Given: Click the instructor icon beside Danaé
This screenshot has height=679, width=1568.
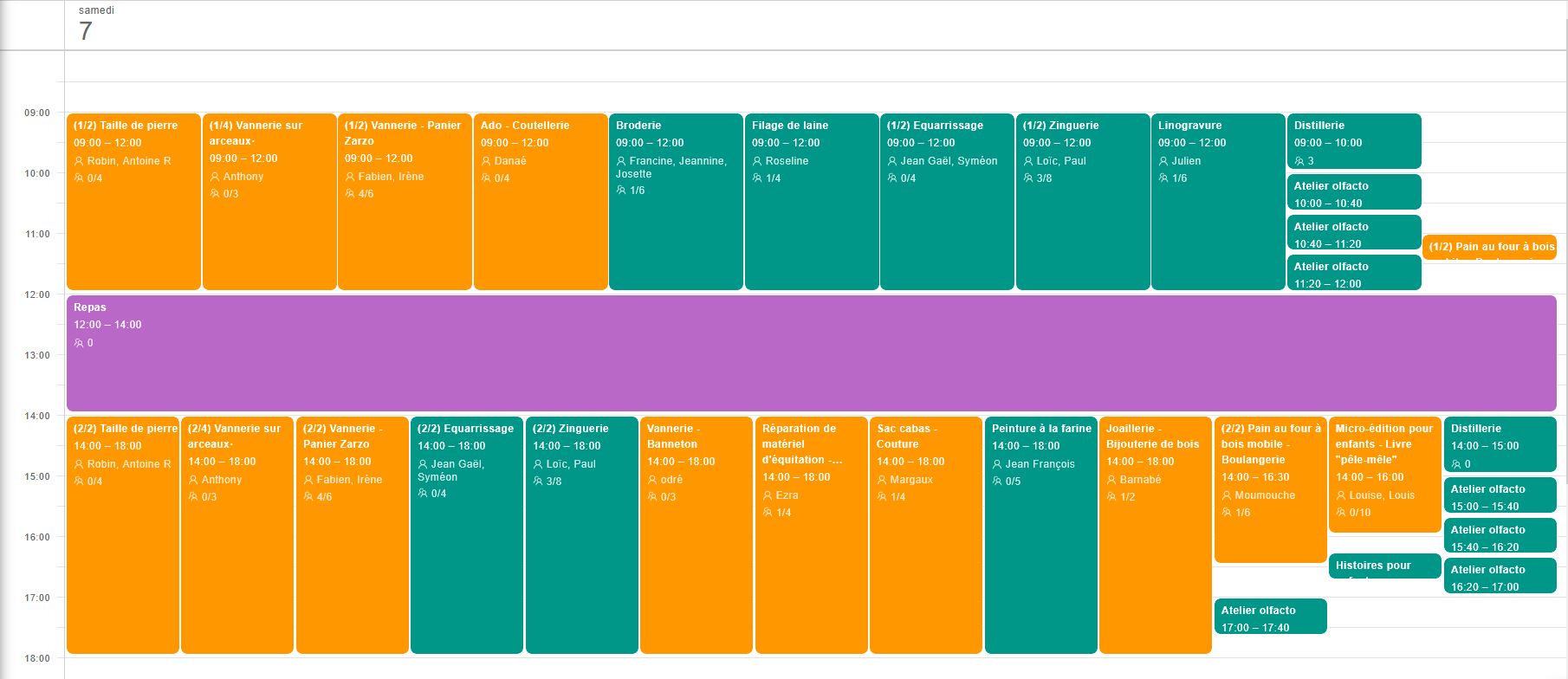Looking at the screenshot, I should 486,161.
